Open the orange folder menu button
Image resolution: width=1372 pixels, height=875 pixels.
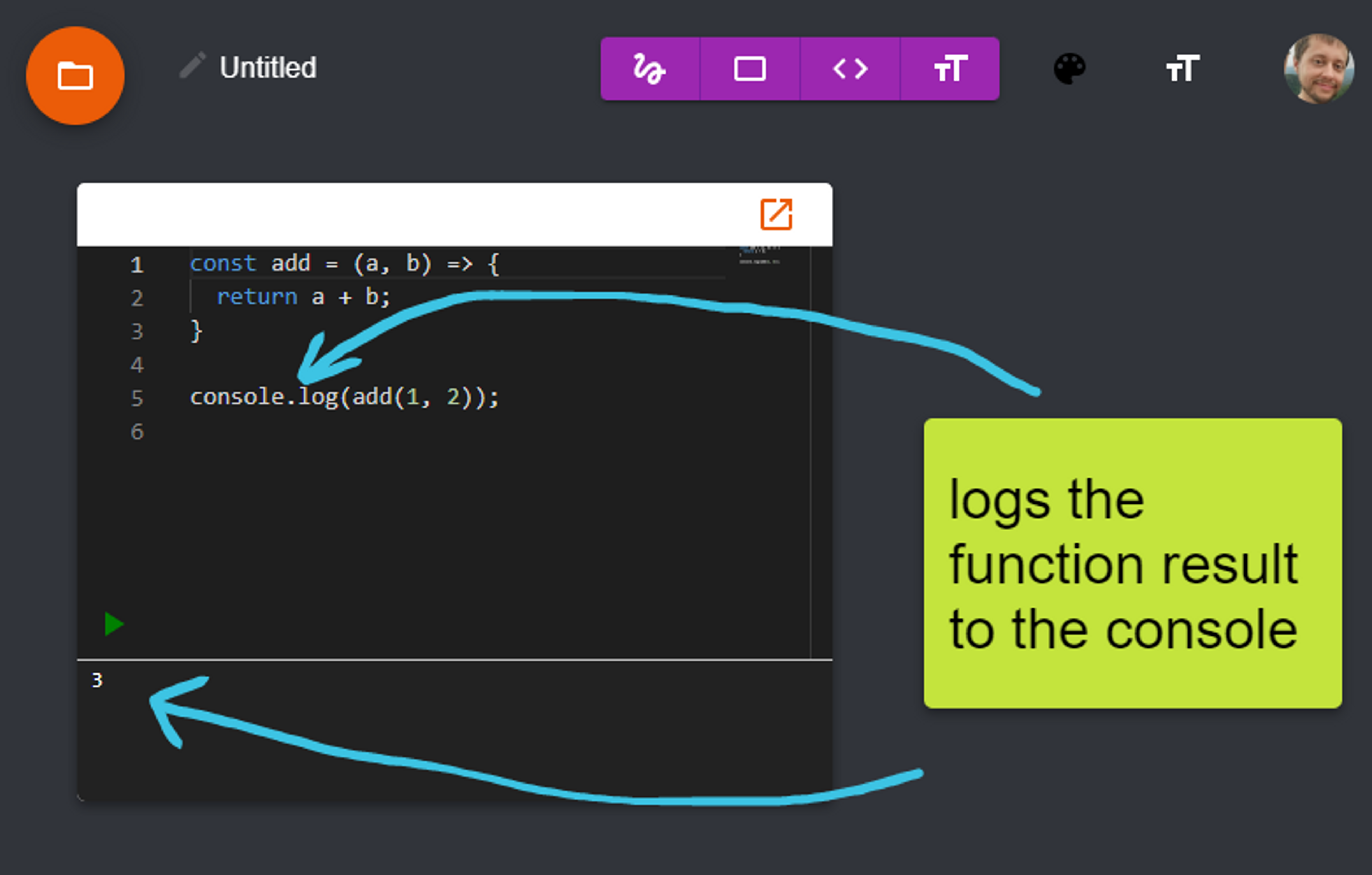pyautogui.click(x=75, y=75)
